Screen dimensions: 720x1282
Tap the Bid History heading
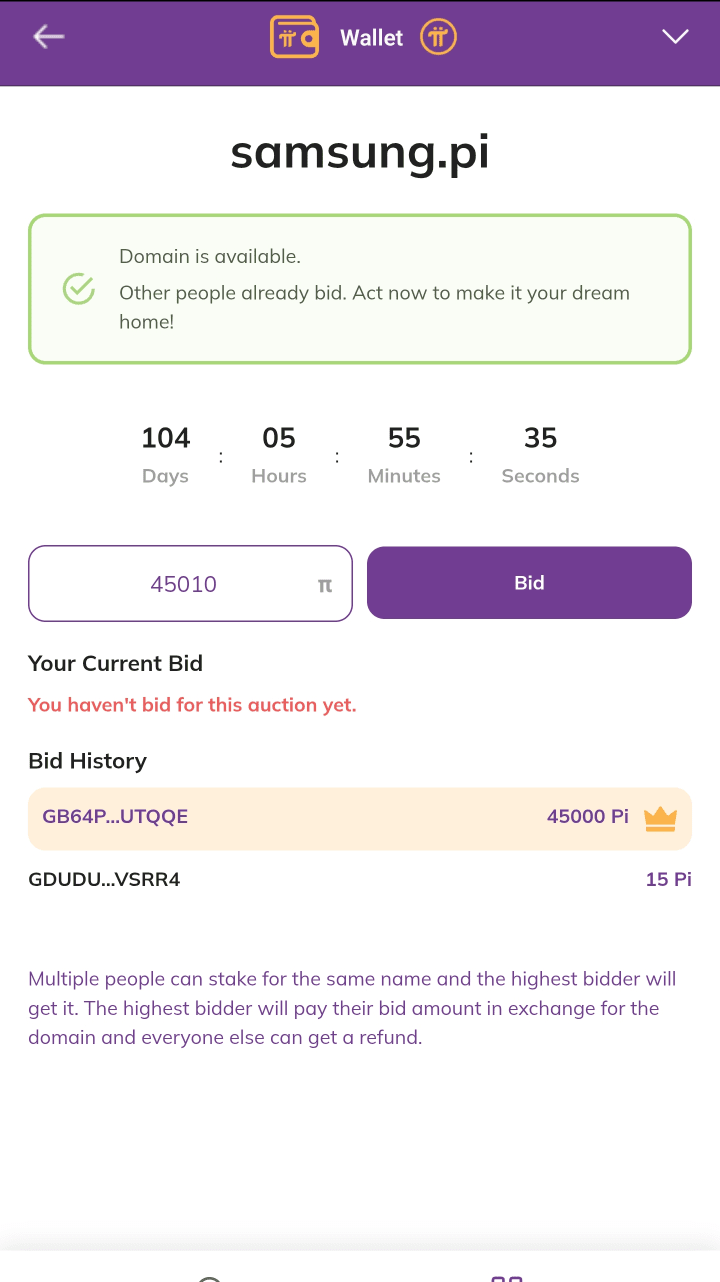pyautogui.click(x=87, y=761)
